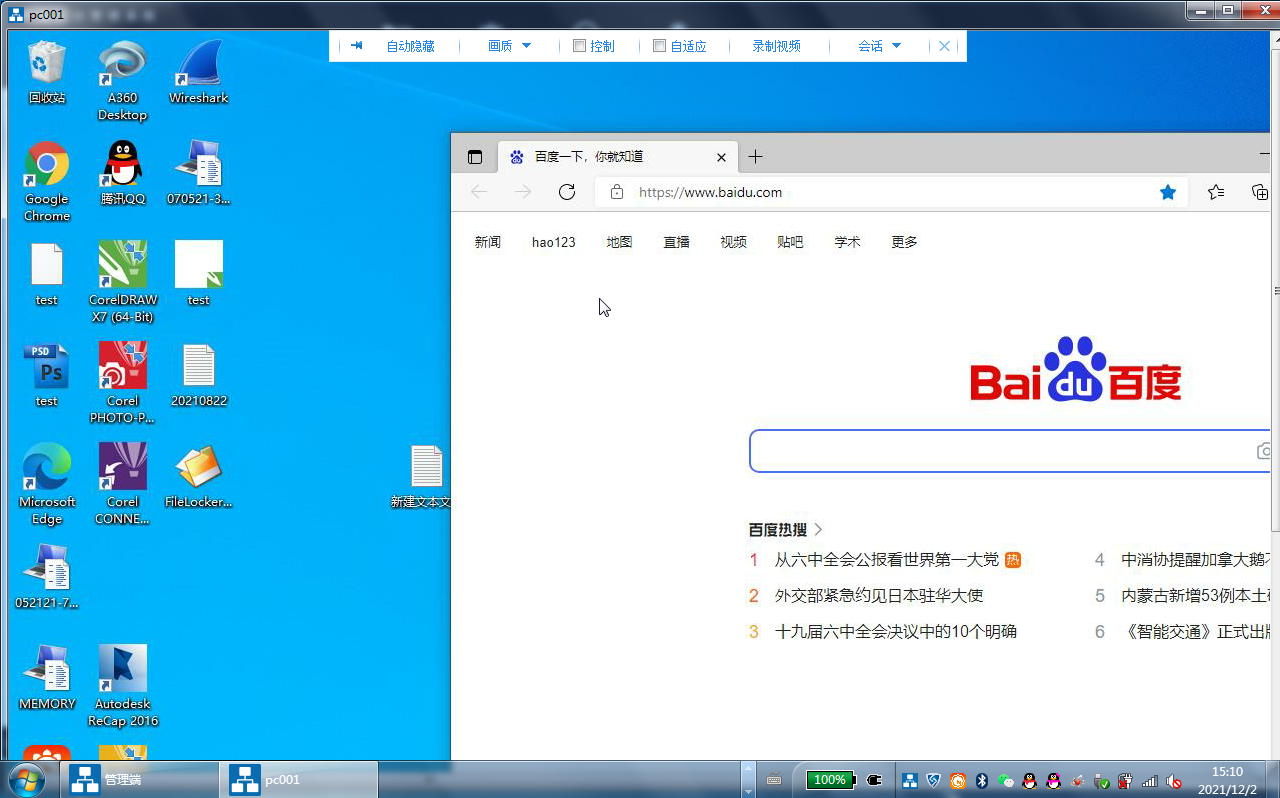Click the pin icon beside 自动隐藏

click(356, 46)
